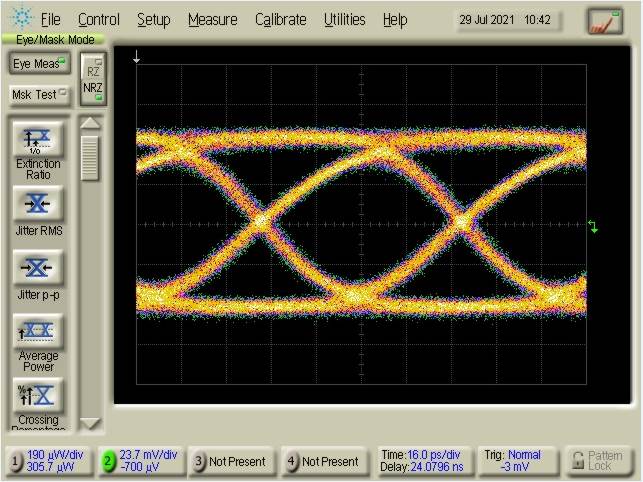Select the NRZ signal type option
The height and width of the screenshot is (482, 643).
pyautogui.click(x=93, y=87)
